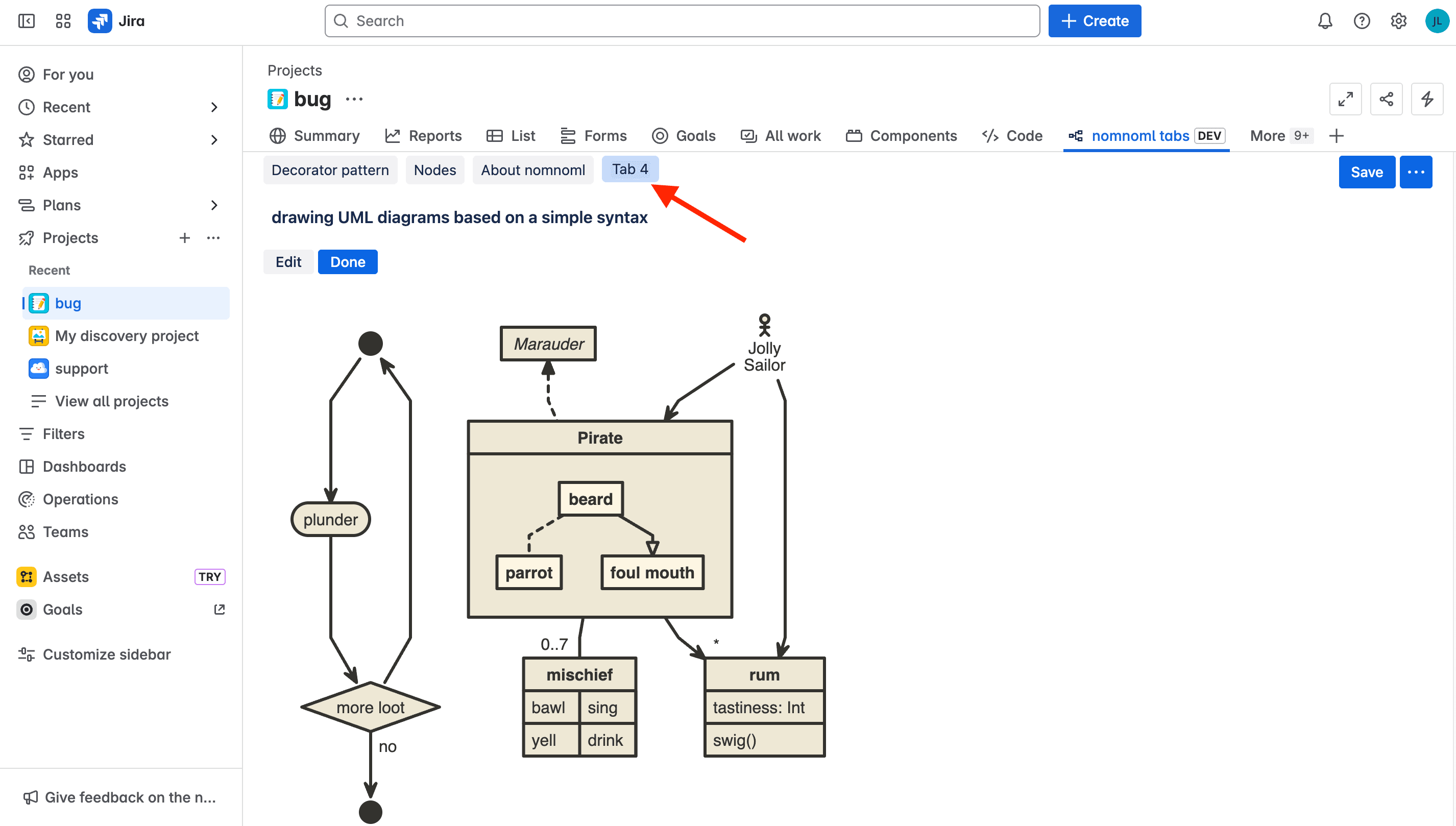Click the bug project icon in header
1456x826 pixels.
[x=277, y=99]
